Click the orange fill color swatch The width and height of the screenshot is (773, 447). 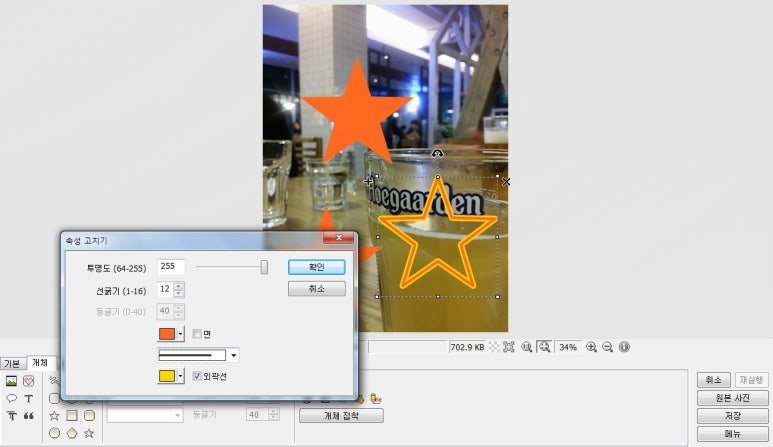tap(167, 334)
